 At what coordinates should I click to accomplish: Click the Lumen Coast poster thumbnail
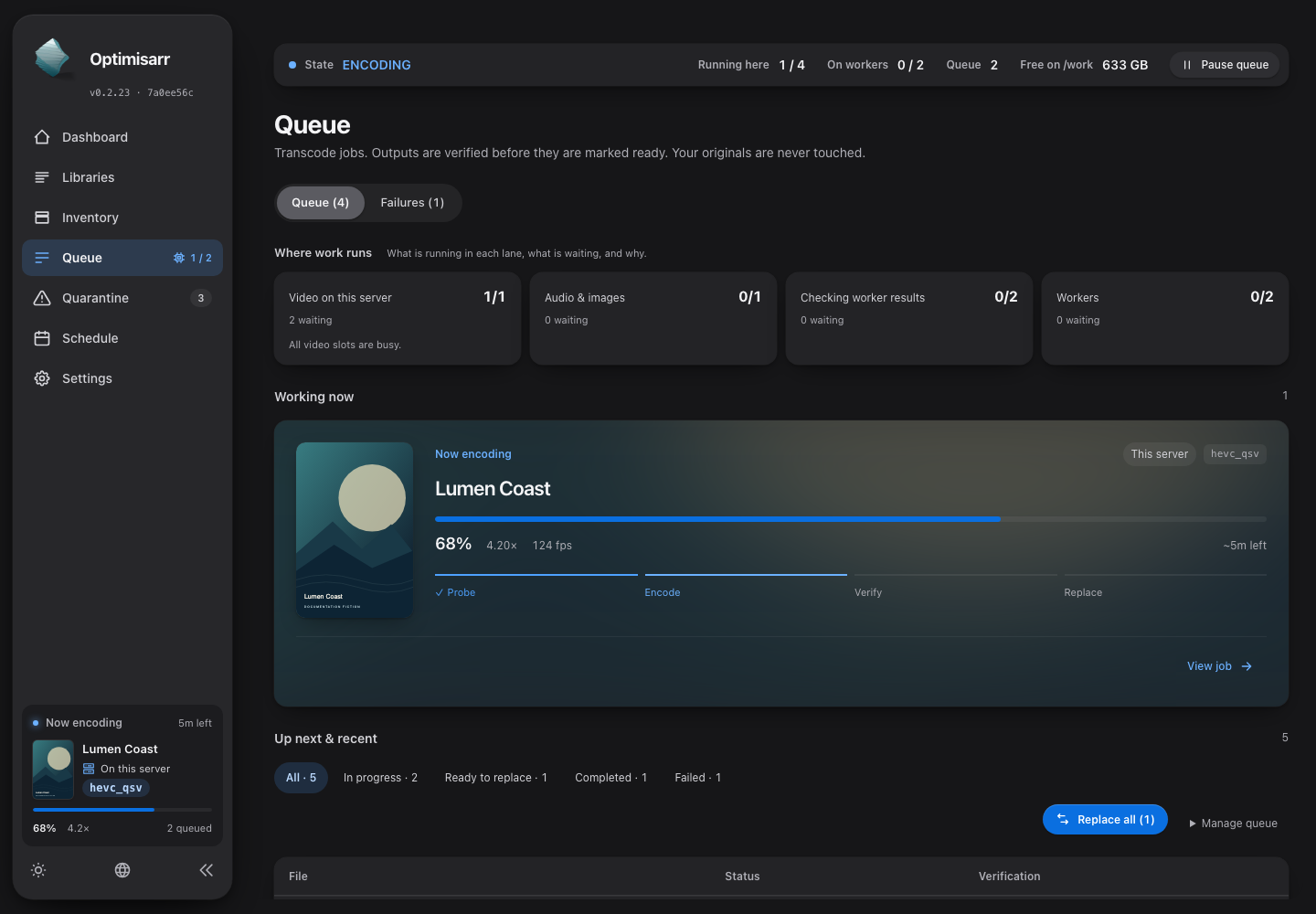pyautogui.click(x=355, y=530)
